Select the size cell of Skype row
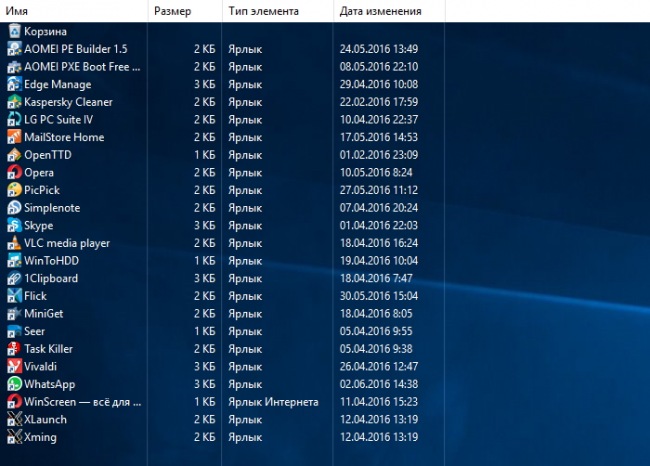Image resolution: width=650 pixels, height=466 pixels. coord(205,226)
